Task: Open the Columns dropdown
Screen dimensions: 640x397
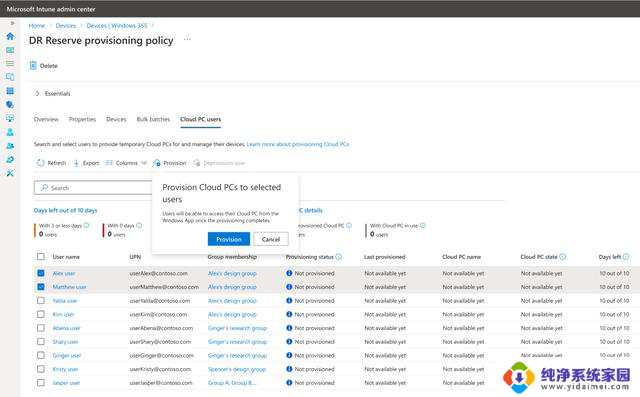Action: click(126, 163)
